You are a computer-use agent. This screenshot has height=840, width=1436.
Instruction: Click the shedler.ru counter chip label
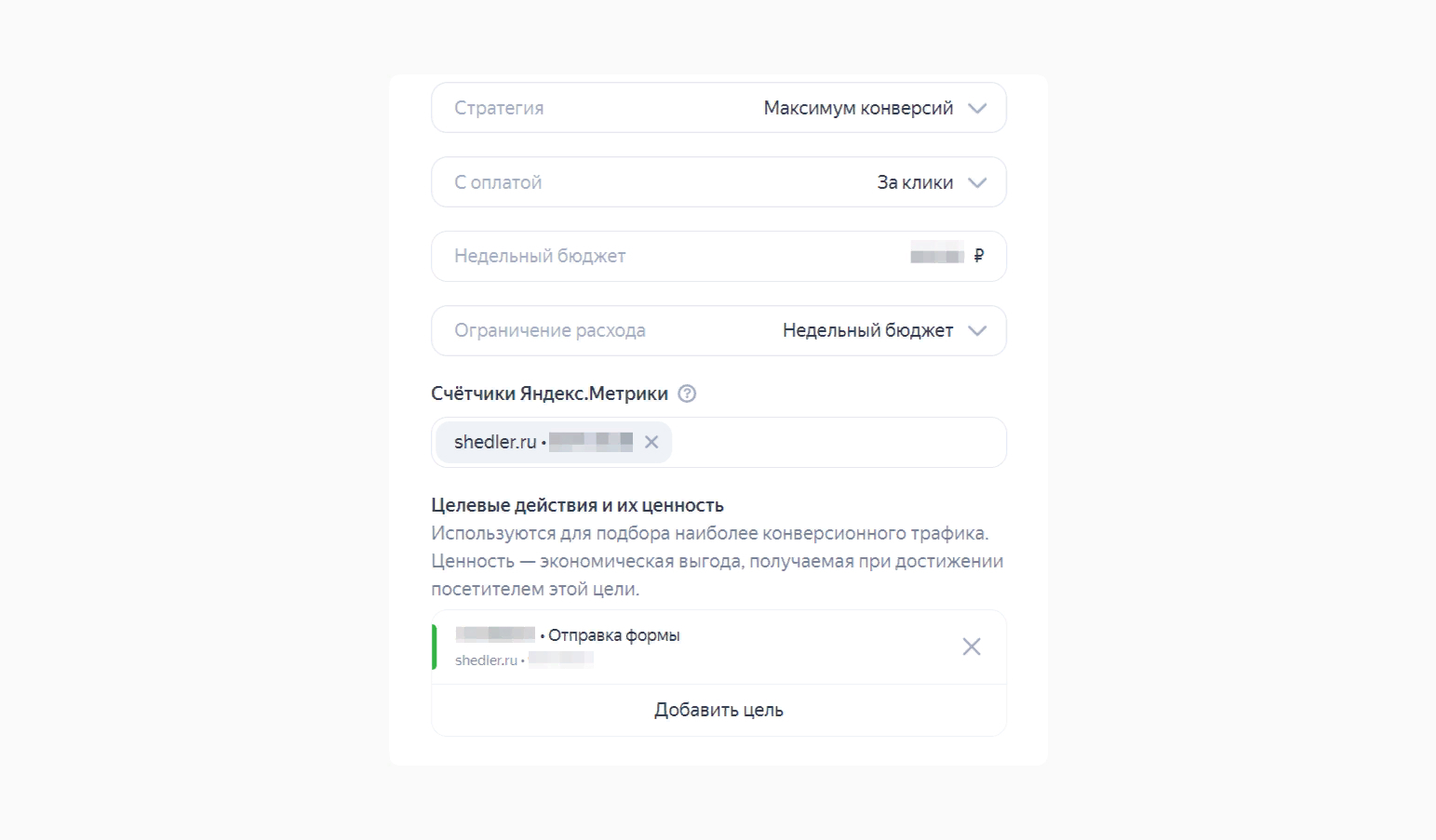coord(495,442)
